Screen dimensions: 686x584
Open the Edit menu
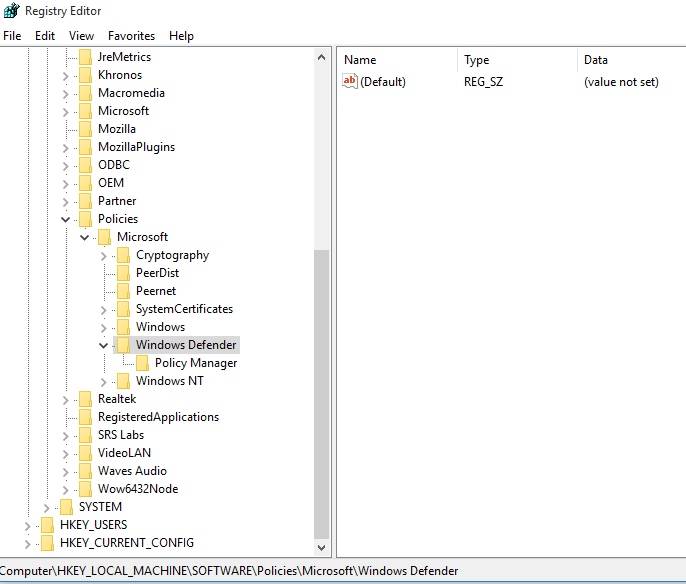[45, 36]
